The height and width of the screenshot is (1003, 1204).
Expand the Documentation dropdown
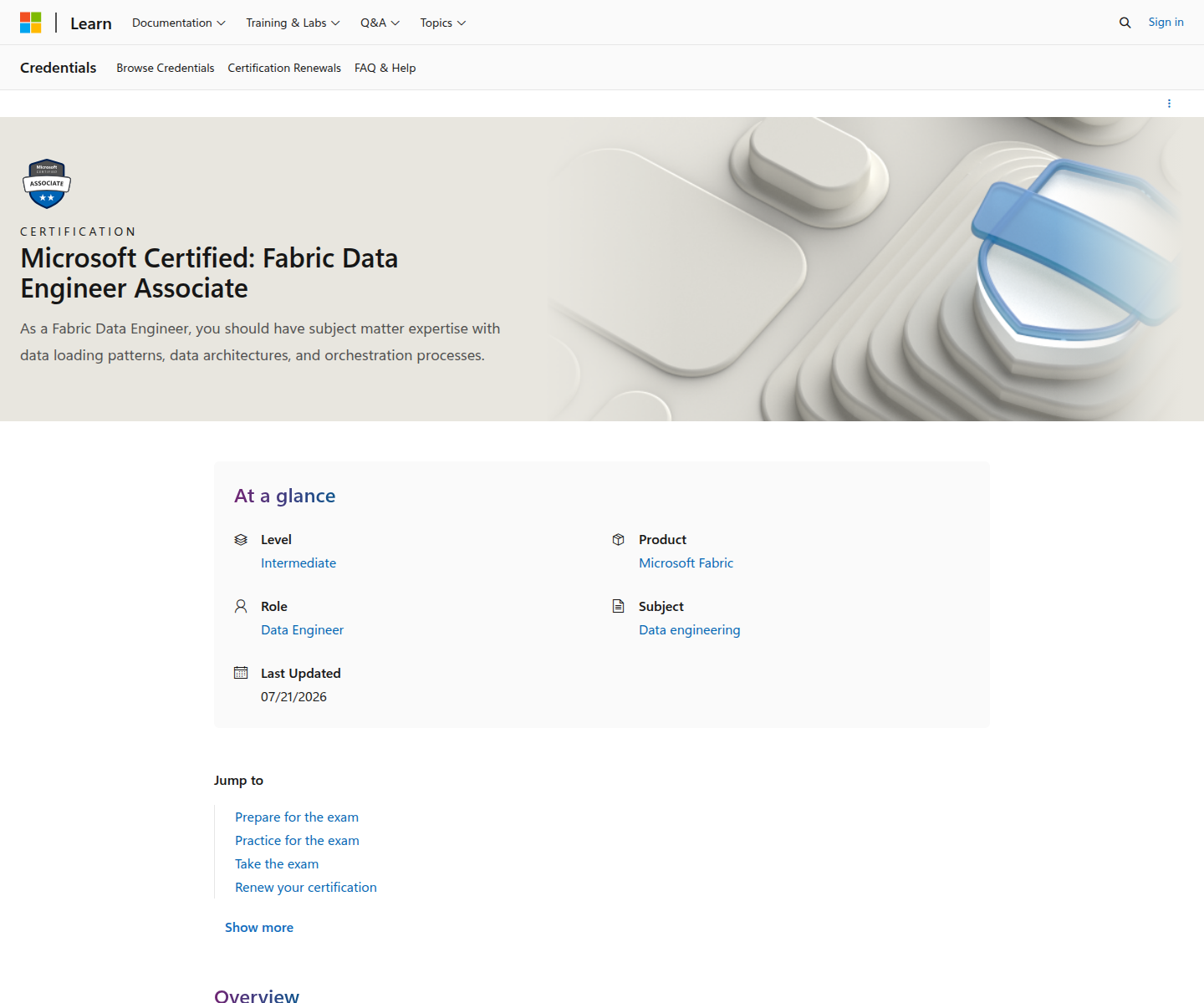point(179,23)
